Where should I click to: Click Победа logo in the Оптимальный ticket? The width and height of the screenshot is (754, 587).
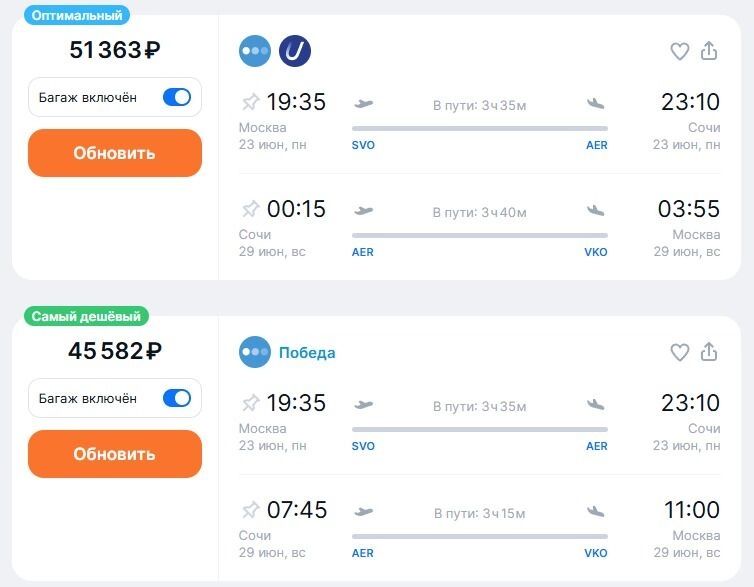(x=255, y=51)
